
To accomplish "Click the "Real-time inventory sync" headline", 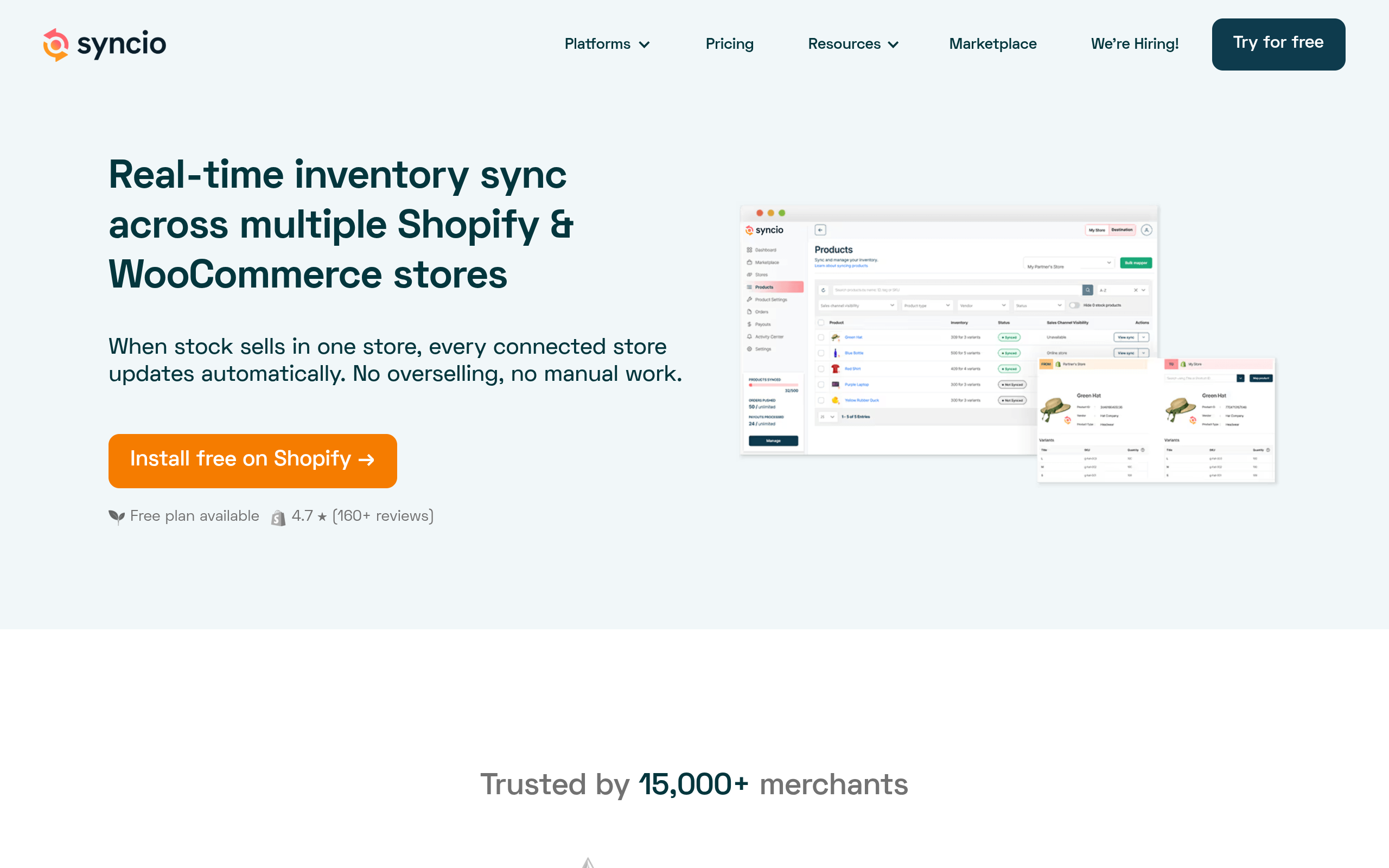I will 342,225.
